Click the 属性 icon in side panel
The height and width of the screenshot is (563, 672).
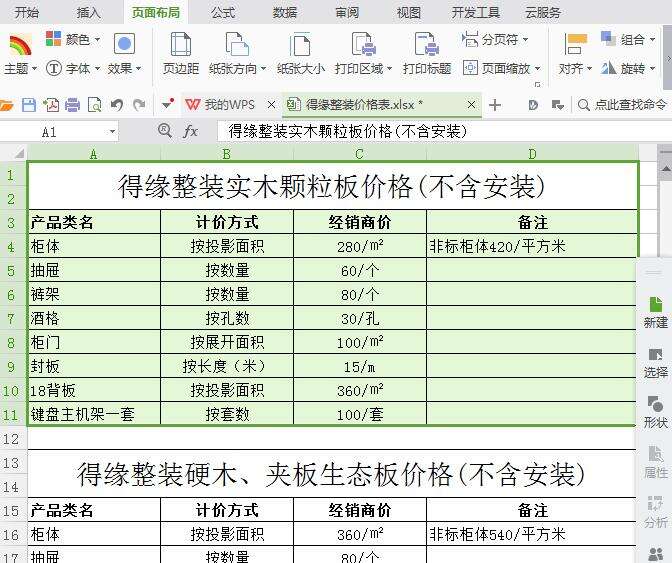656,462
